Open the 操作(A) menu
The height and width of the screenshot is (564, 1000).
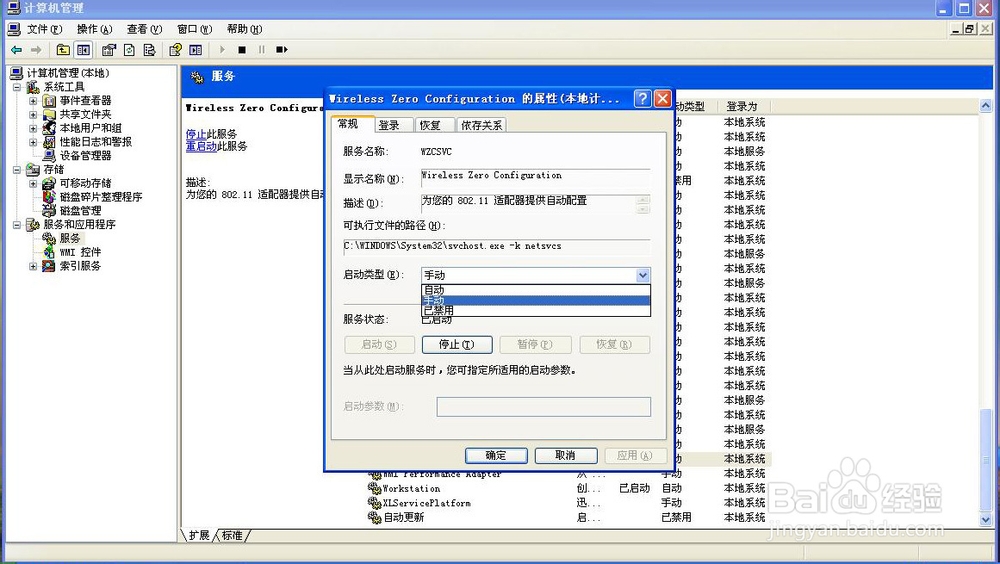tap(94, 29)
